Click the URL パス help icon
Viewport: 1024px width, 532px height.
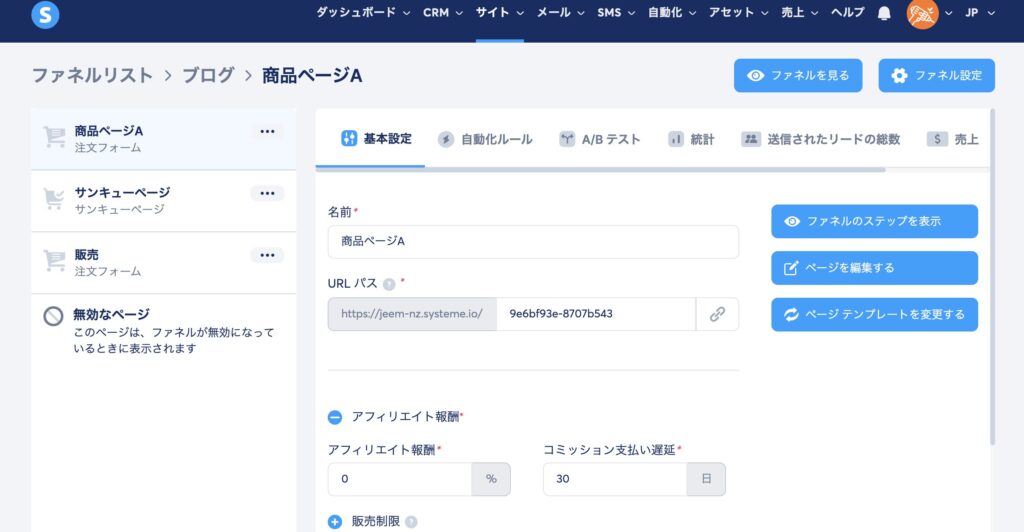[x=389, y=284]
